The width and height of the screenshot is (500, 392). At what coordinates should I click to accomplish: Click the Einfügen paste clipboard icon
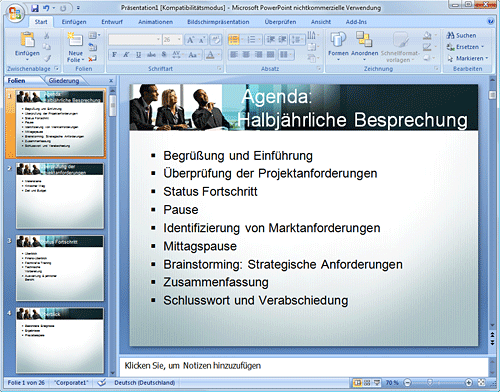(x=27, y=40)
